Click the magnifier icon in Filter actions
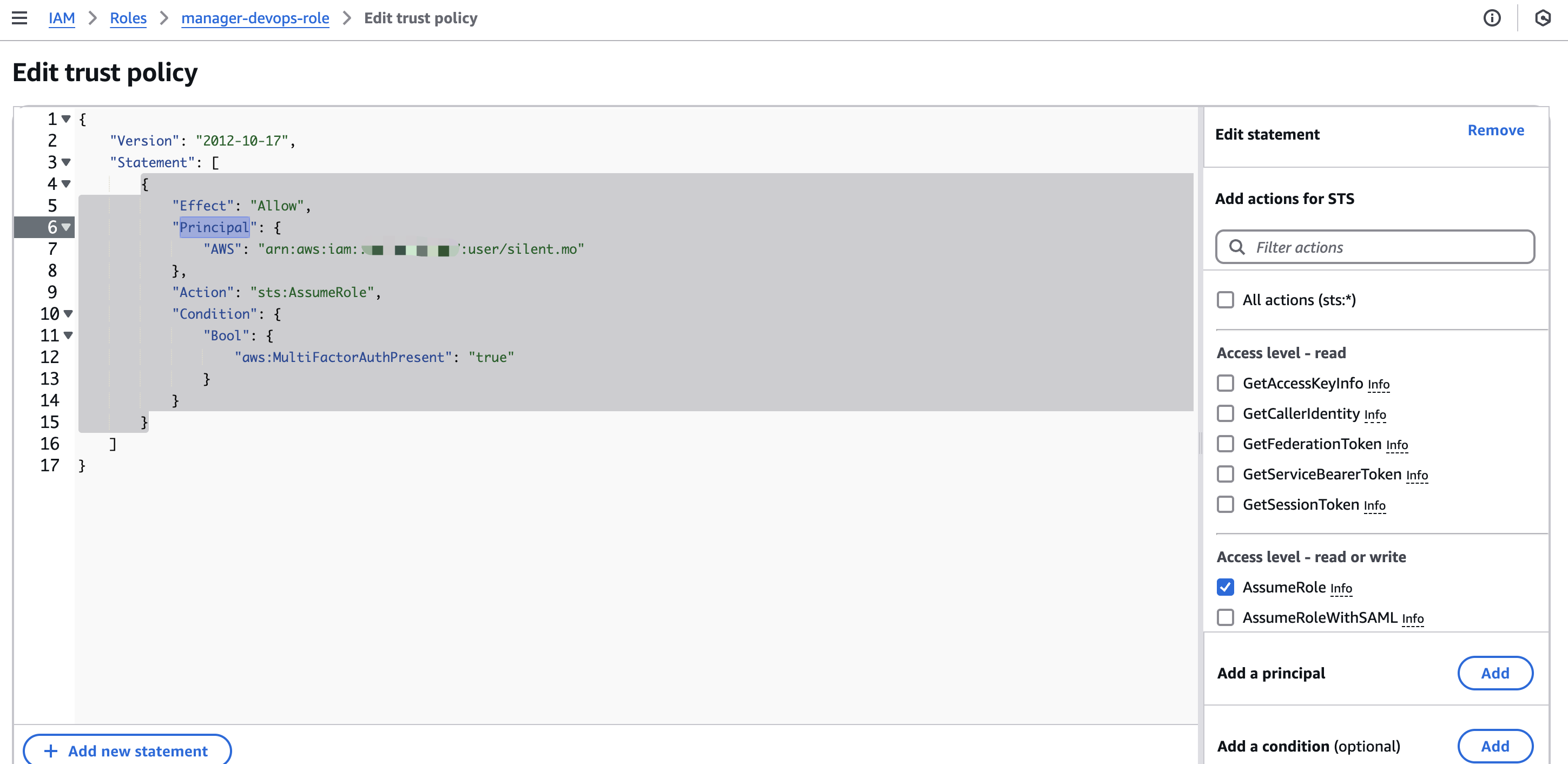This screenshot has width=1568, height=764. 1236,247
